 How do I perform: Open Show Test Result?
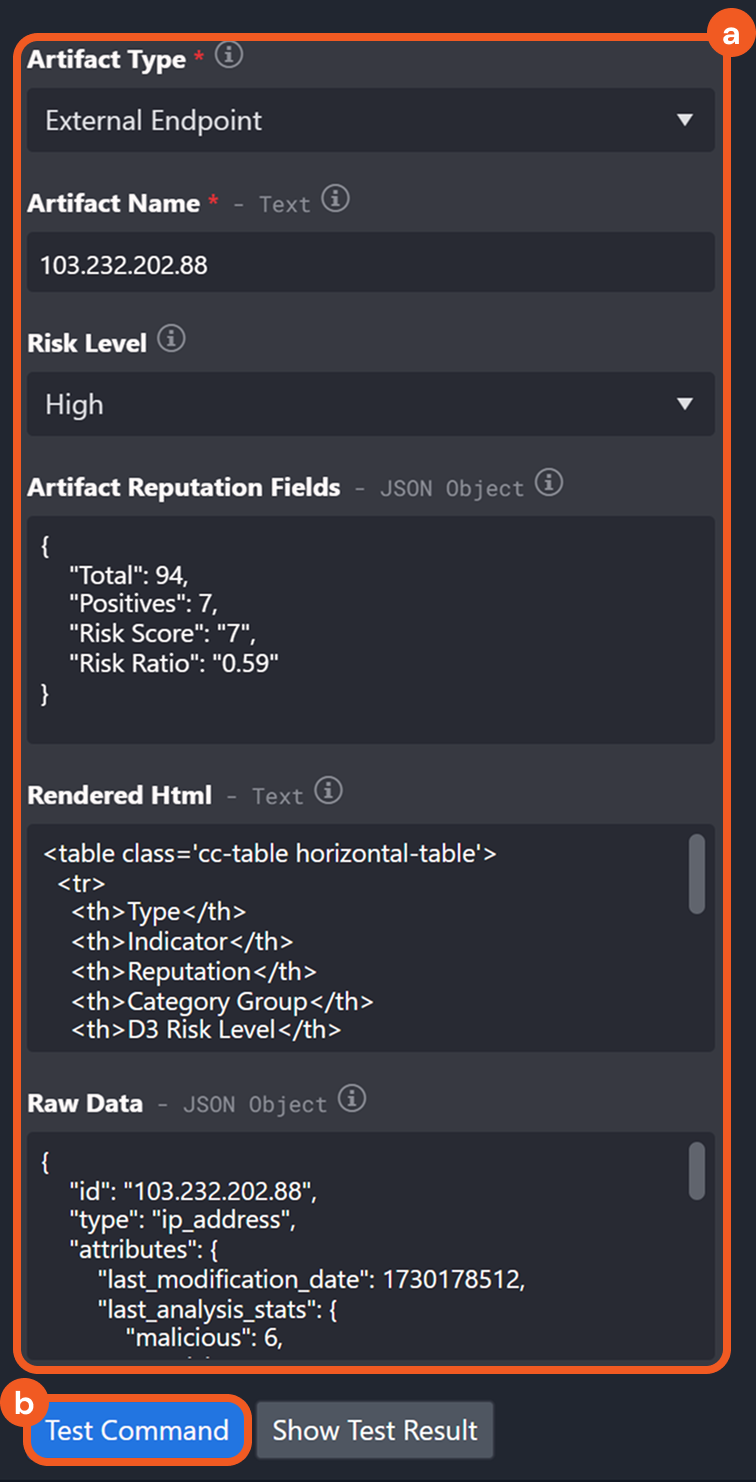(375, 1430)
